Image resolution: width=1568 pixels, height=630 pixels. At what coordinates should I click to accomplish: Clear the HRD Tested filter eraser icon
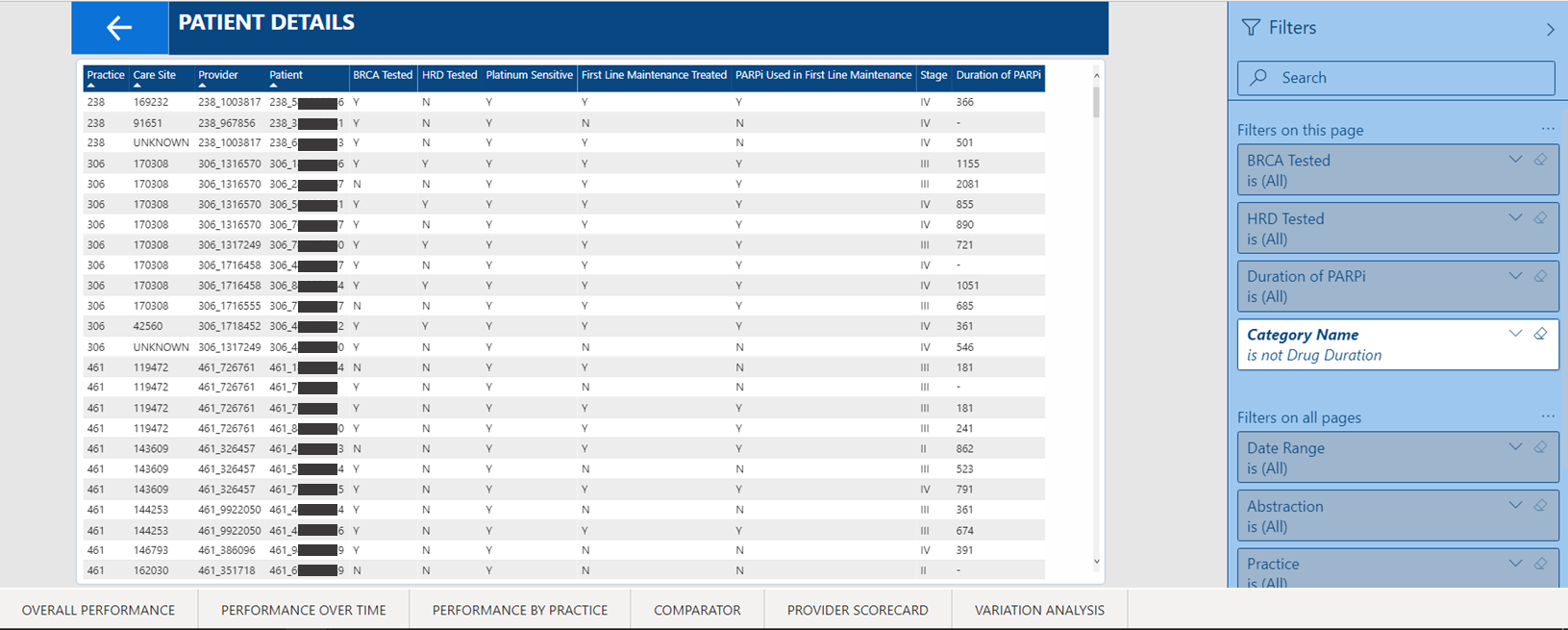pos(1540,218)
